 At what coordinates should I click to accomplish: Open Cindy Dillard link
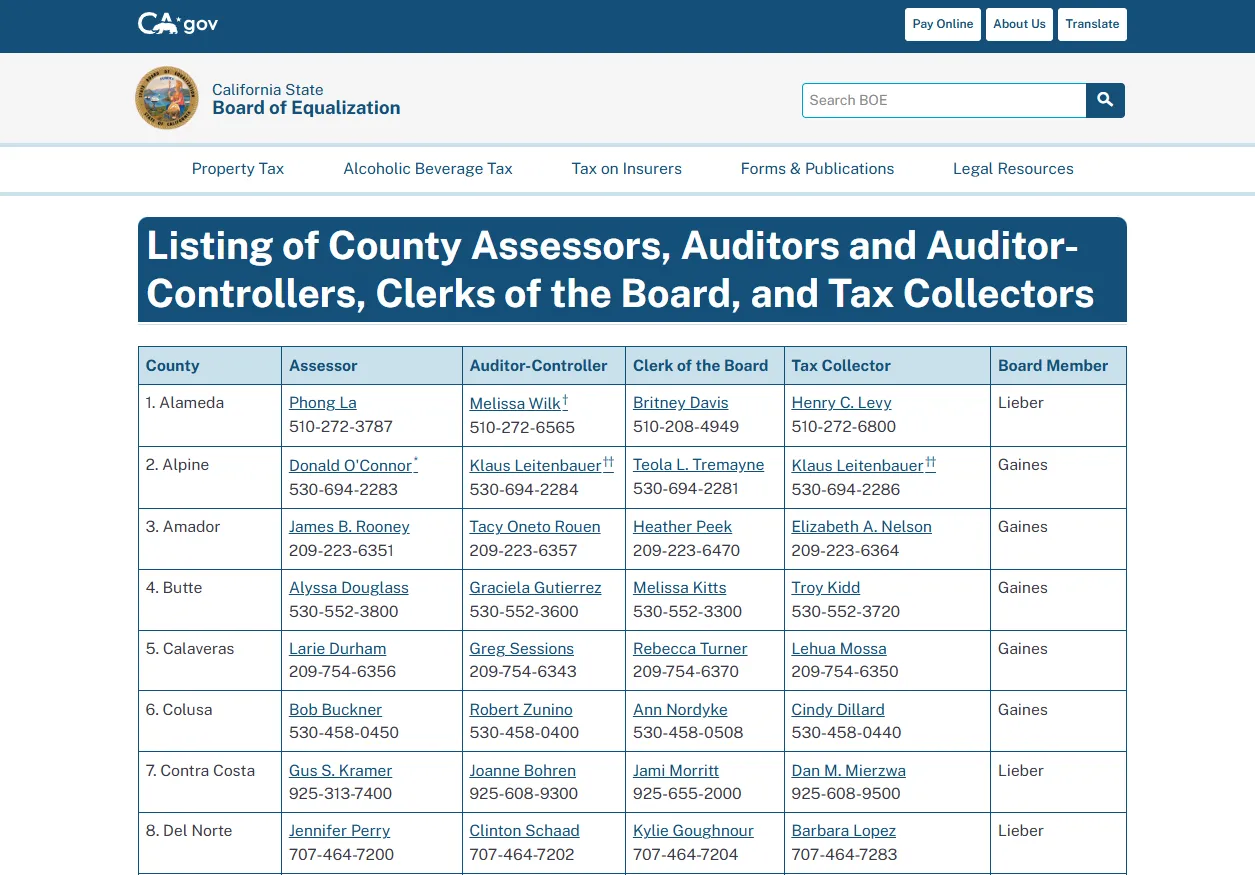838,710
